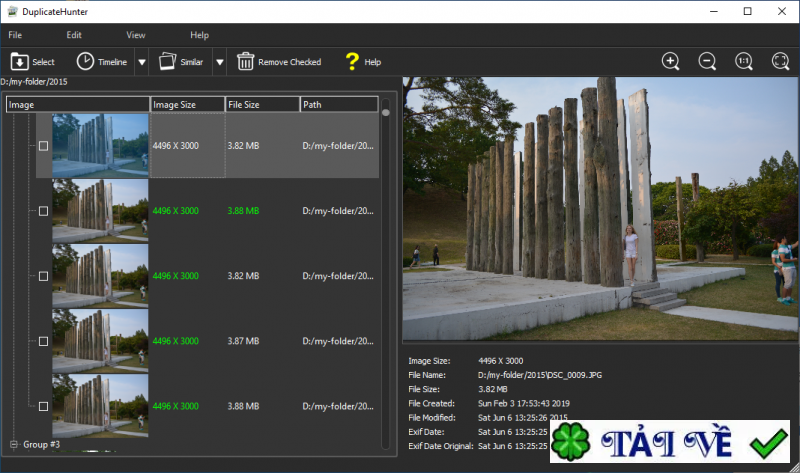Click the fit-to-window zoom icon
Screen dimensions: 800x473
pyautogui.click(x=780, y=61)
